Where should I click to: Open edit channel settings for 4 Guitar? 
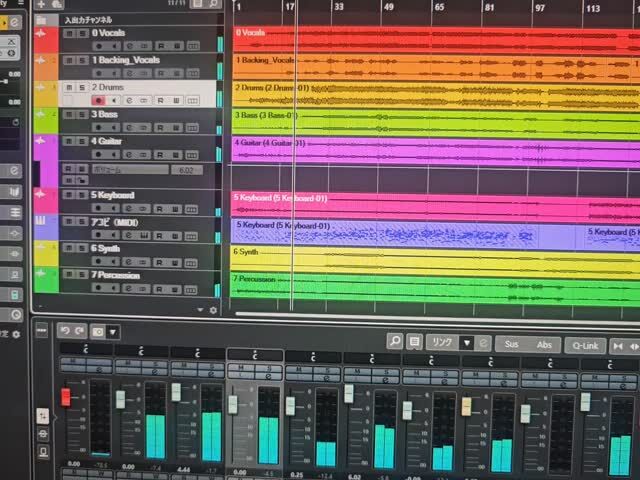point(129,155)
